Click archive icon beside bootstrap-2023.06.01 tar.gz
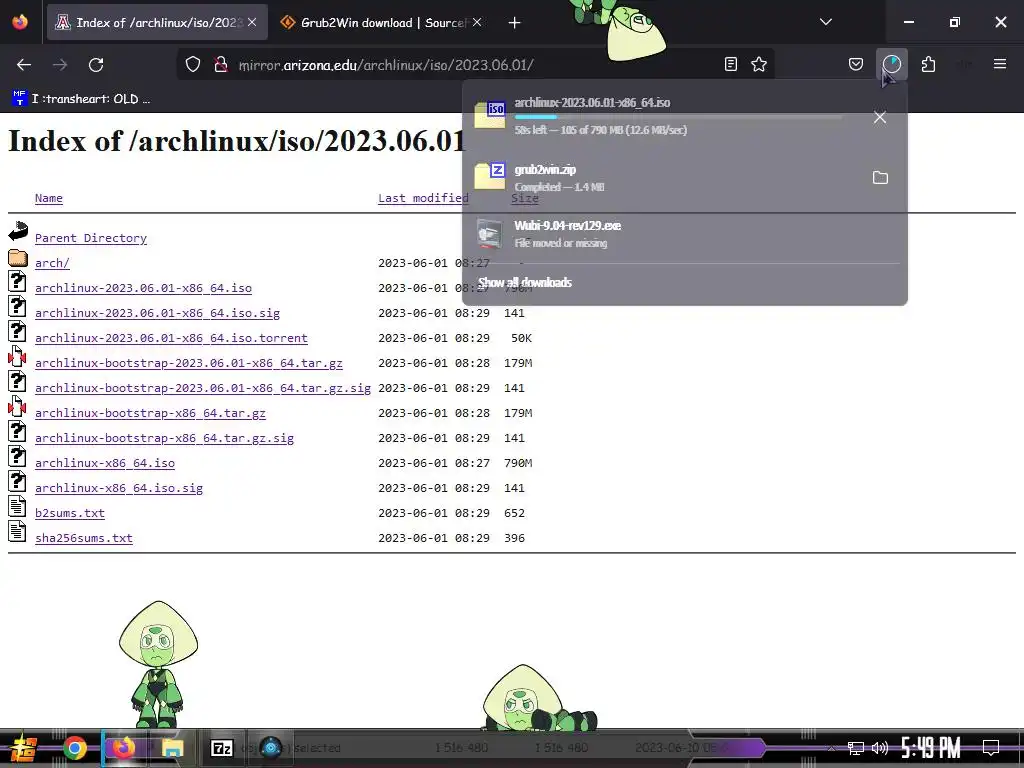 (17, 357)
